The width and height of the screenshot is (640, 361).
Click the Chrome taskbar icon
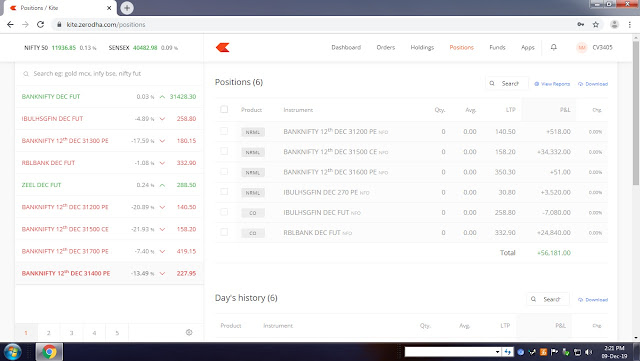[x=49, y=352]
